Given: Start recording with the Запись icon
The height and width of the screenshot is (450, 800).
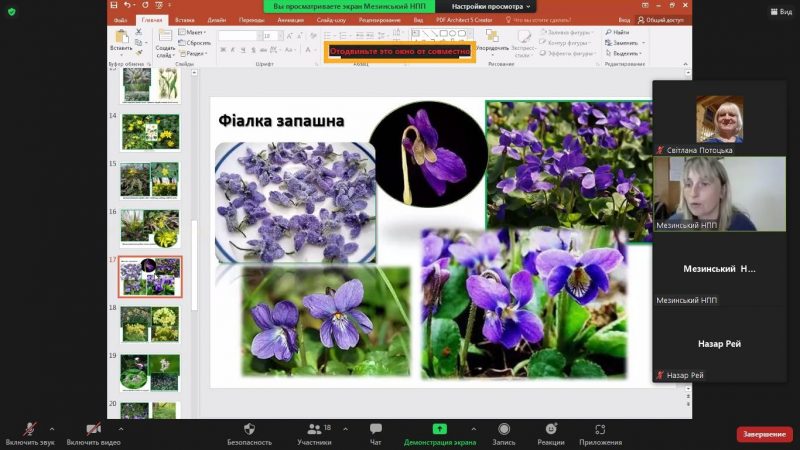Looking at the screenshot, I should [504, 429].
